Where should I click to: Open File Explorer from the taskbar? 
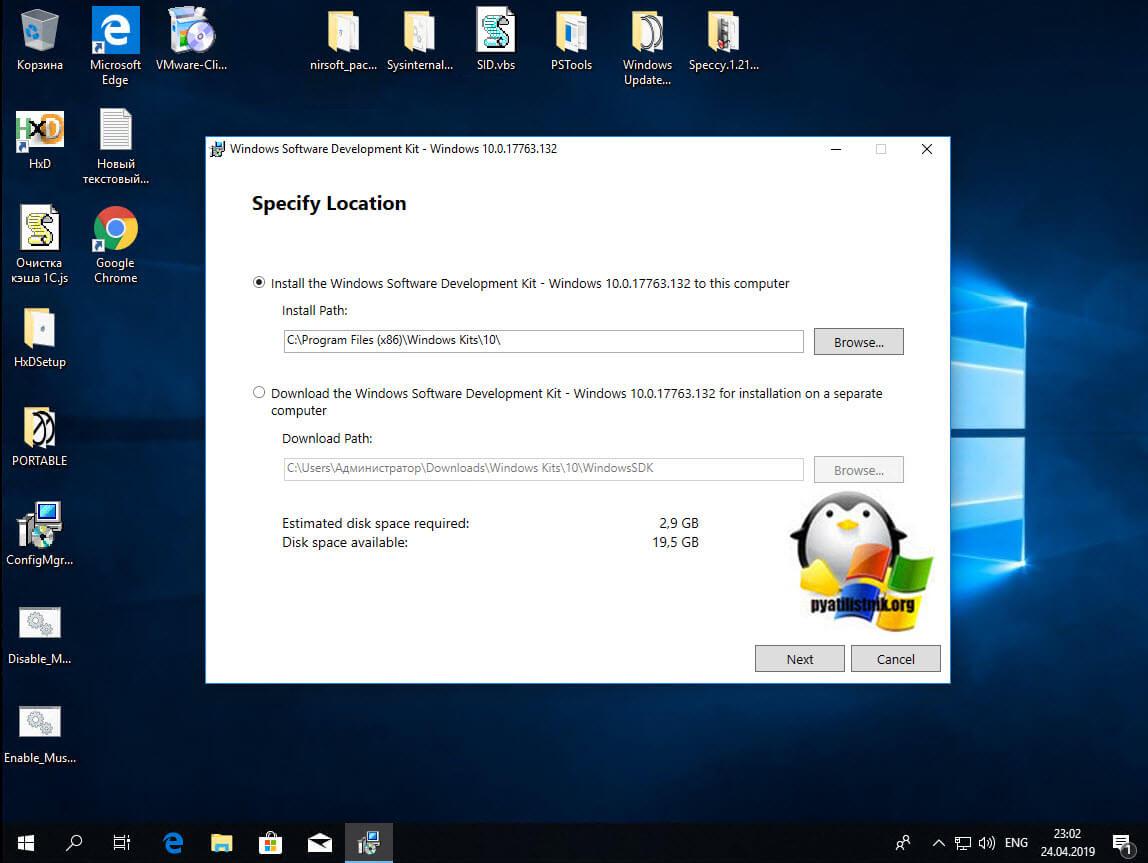click(x=222, y=843)
